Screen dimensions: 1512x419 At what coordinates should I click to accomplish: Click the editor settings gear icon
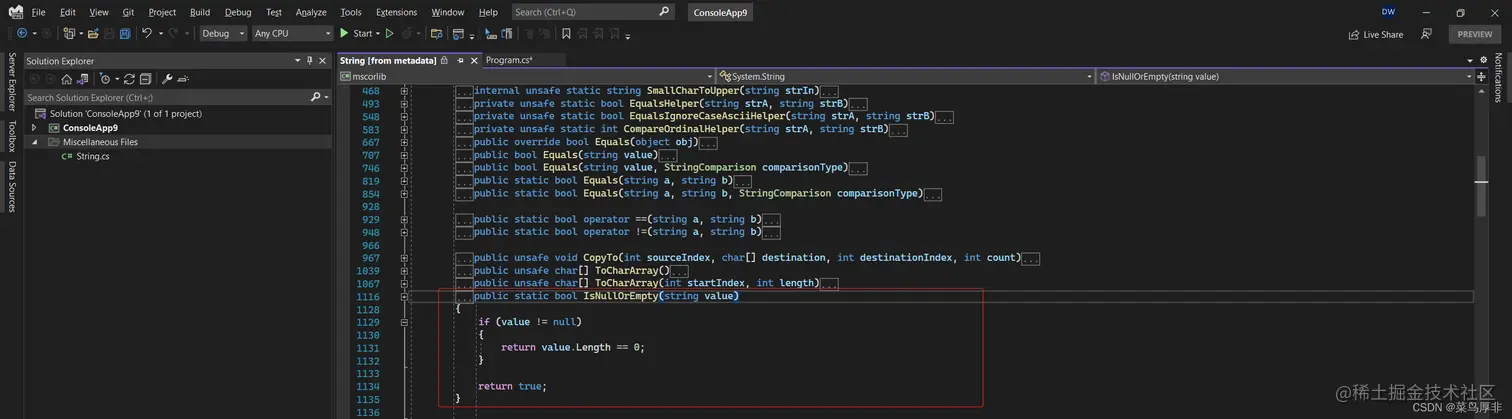point(1481,61)
